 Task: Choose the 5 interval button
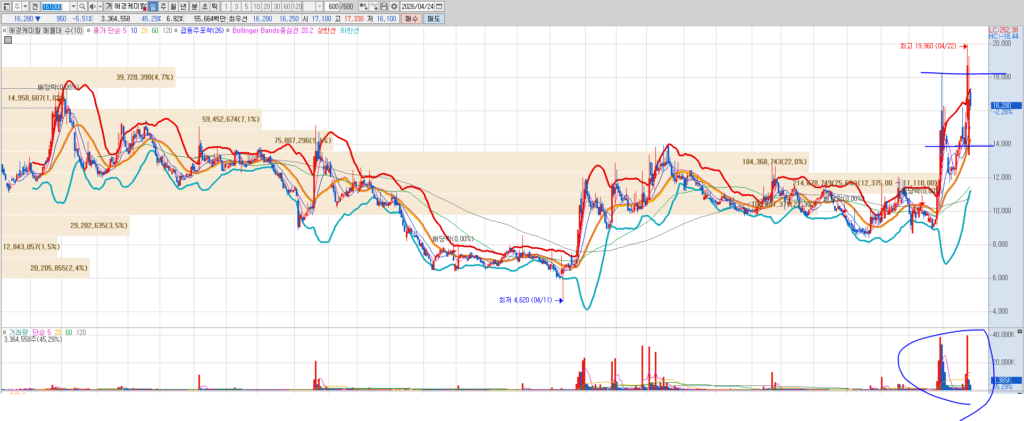(246, 7)
